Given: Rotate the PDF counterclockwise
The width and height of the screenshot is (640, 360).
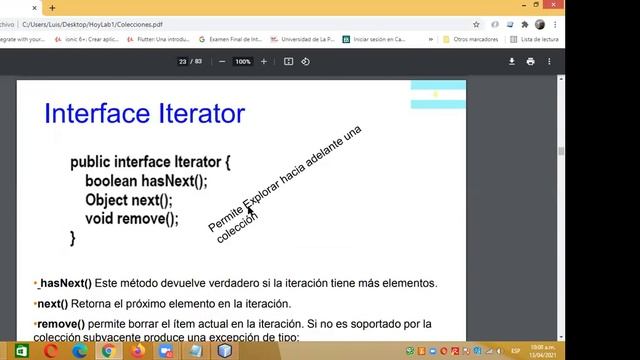Looking at the screenshot, I should point(306,62).
